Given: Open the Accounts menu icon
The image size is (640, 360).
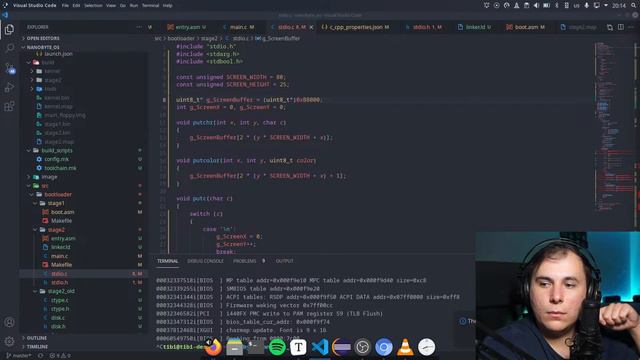Looking at the screenshot, I should click(x=9, y=322).
